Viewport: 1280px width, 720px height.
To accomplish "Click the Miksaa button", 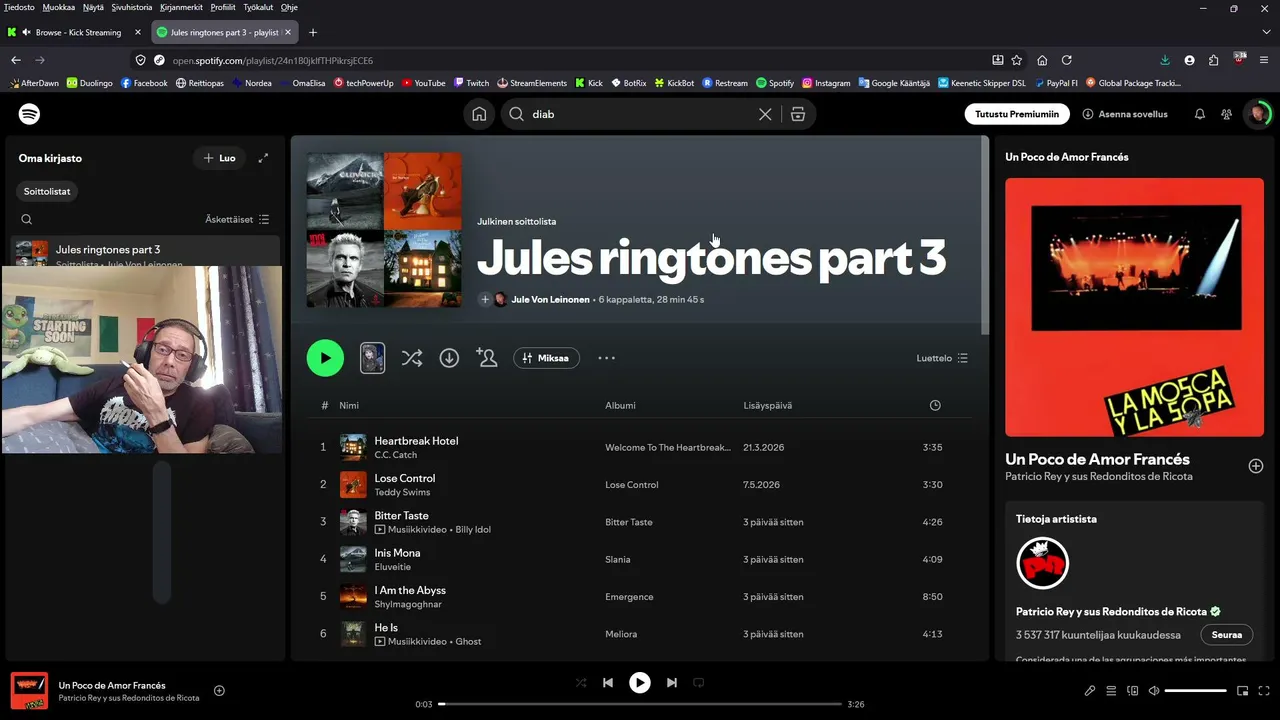I will pyautogui.click(x=546, y=358).
